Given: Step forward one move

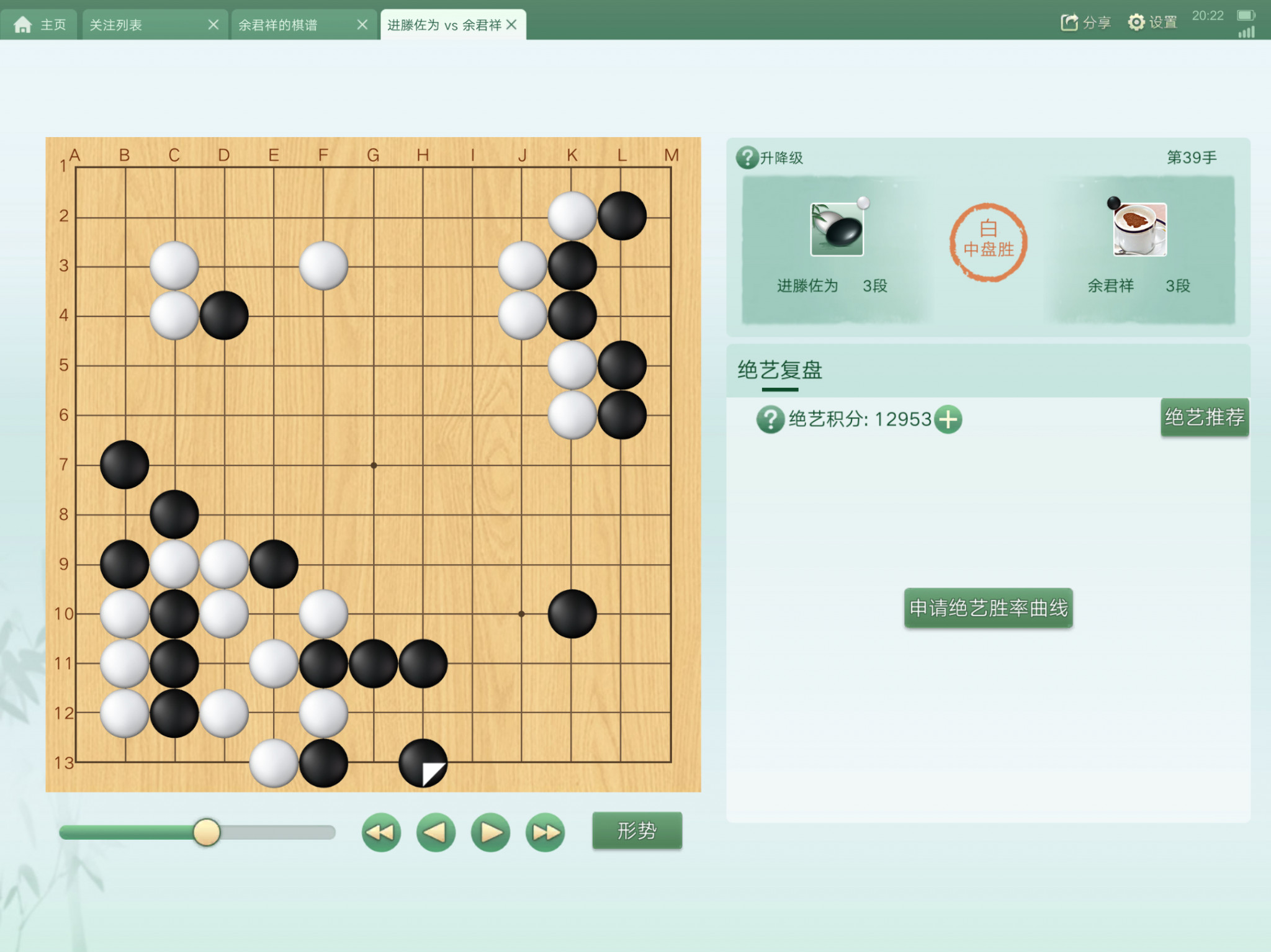Looking at the screenshot, I should pyautogui.click(x=490, y=832).
